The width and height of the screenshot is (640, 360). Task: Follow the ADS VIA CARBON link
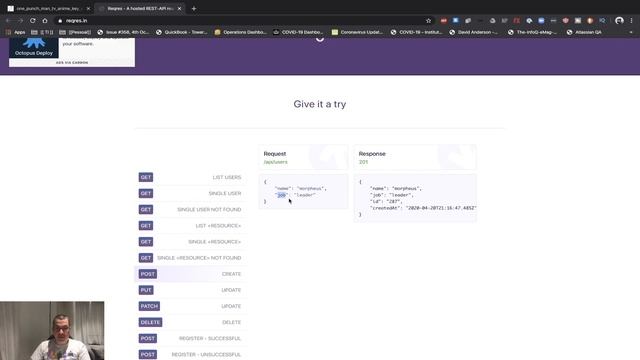tap(72, 62)
